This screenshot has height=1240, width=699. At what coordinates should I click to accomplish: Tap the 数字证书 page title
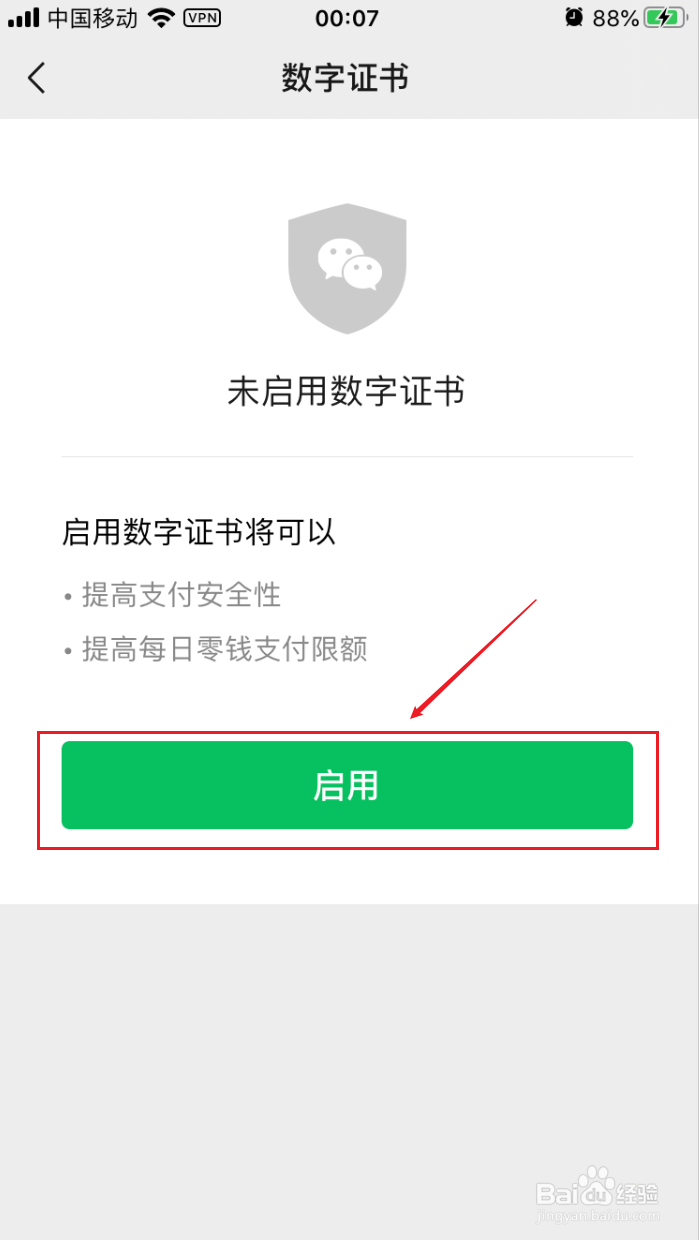pos(345,77)
